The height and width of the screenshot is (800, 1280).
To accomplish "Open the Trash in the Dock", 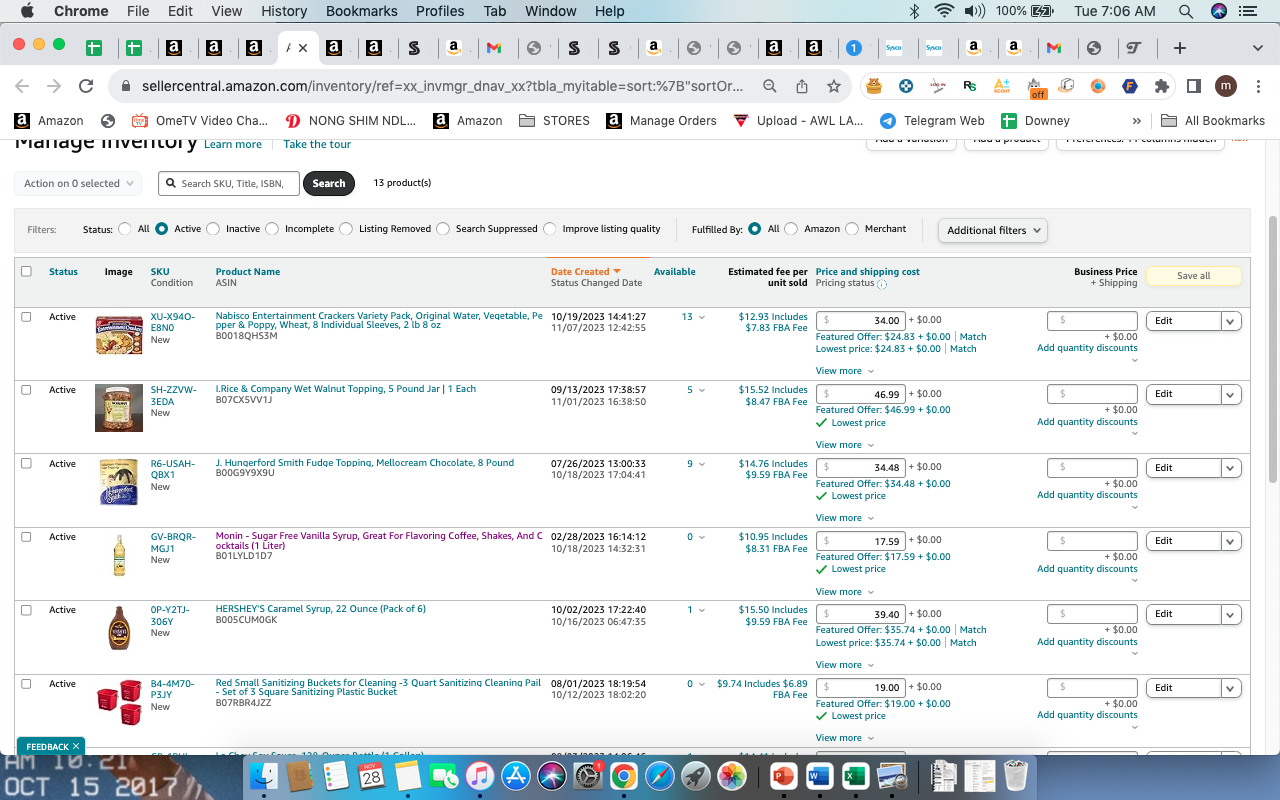I will pyautogui.click(x=1016, y=775).
